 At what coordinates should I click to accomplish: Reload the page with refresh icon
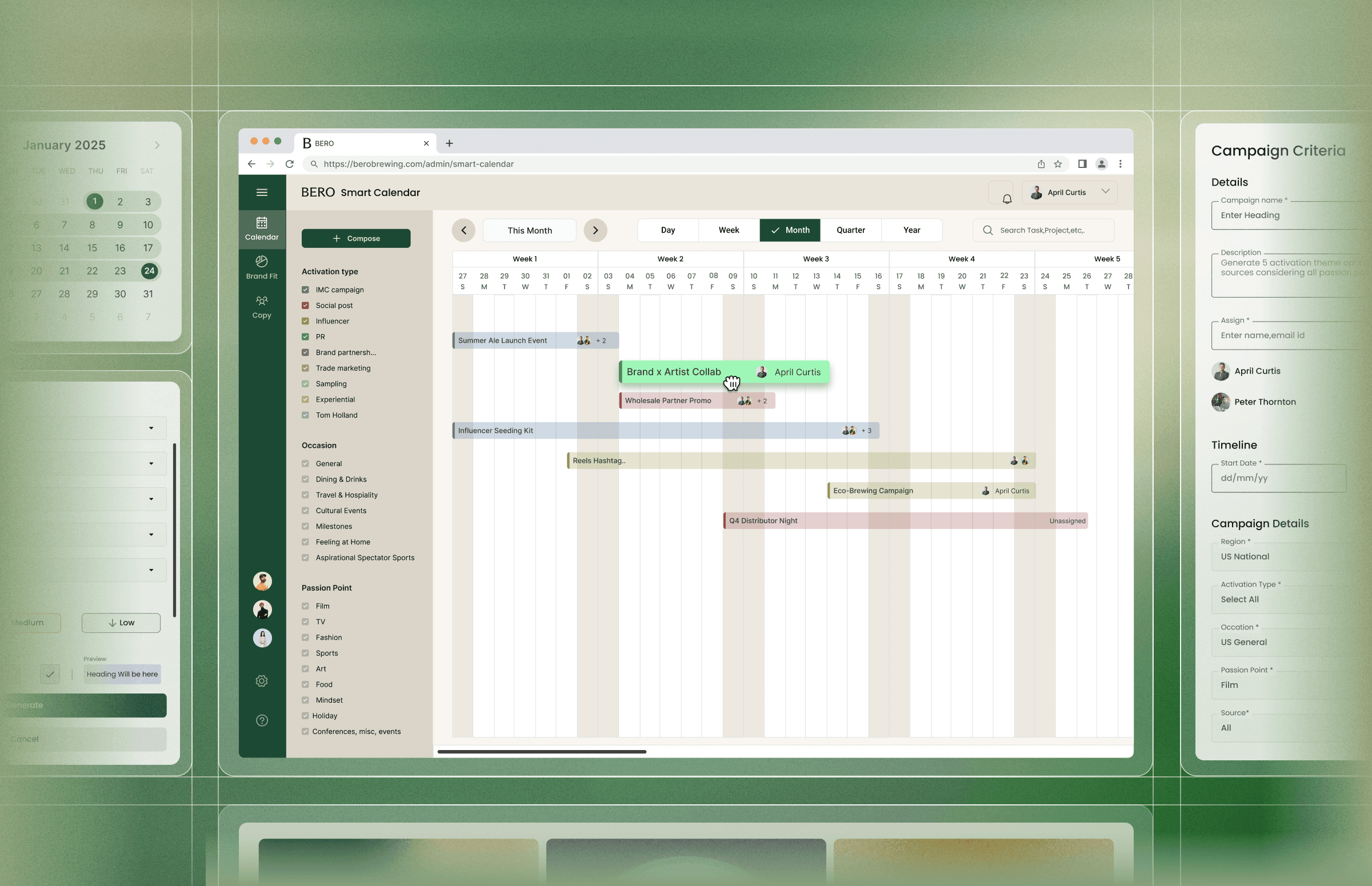point(290,164)
